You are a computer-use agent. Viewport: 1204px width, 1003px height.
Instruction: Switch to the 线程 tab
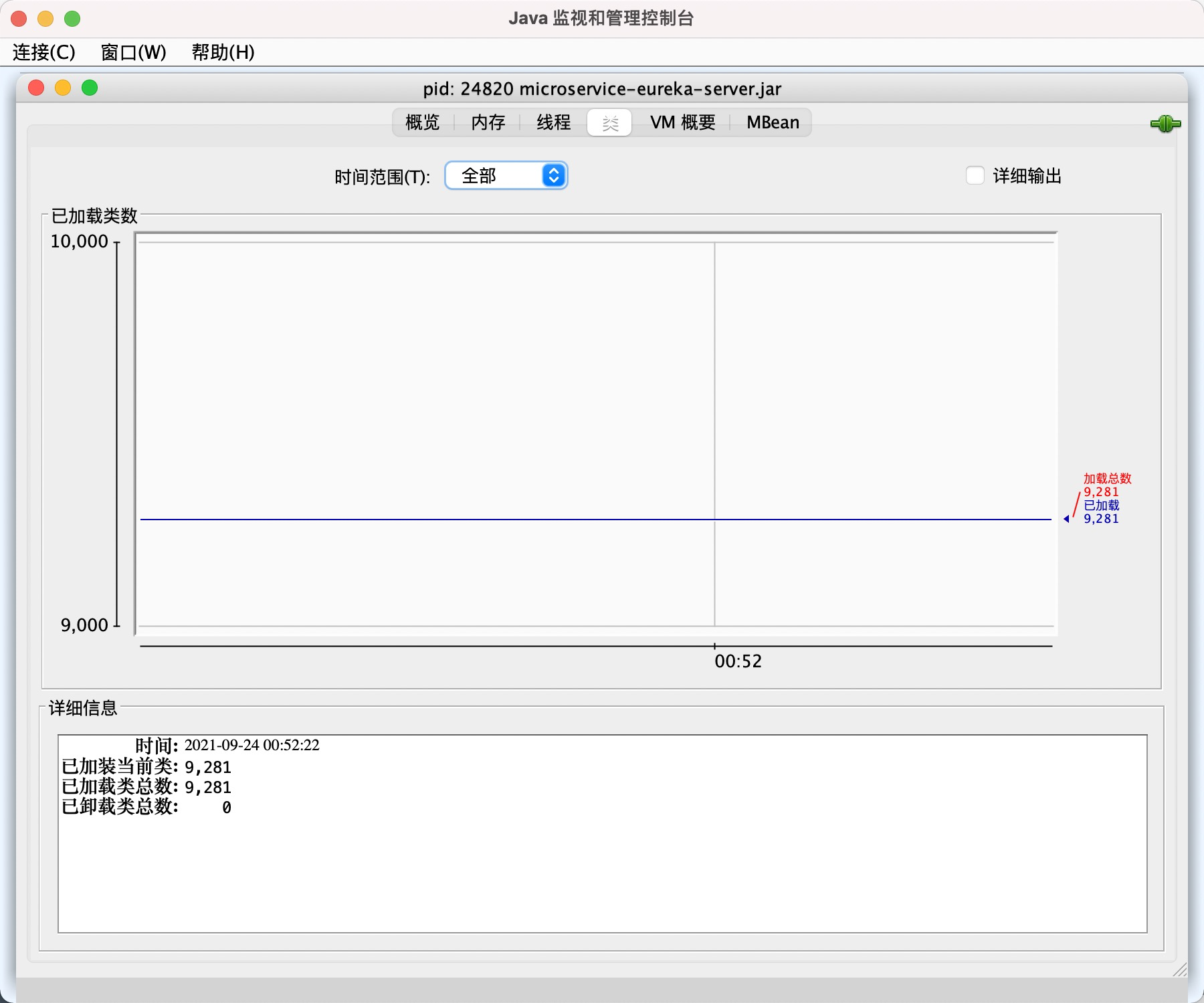click(x=553, y=122)
